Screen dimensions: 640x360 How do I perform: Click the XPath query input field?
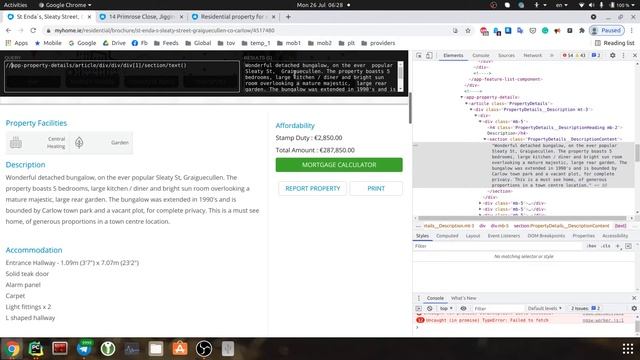pyautogui.click(x=122, y=76)
